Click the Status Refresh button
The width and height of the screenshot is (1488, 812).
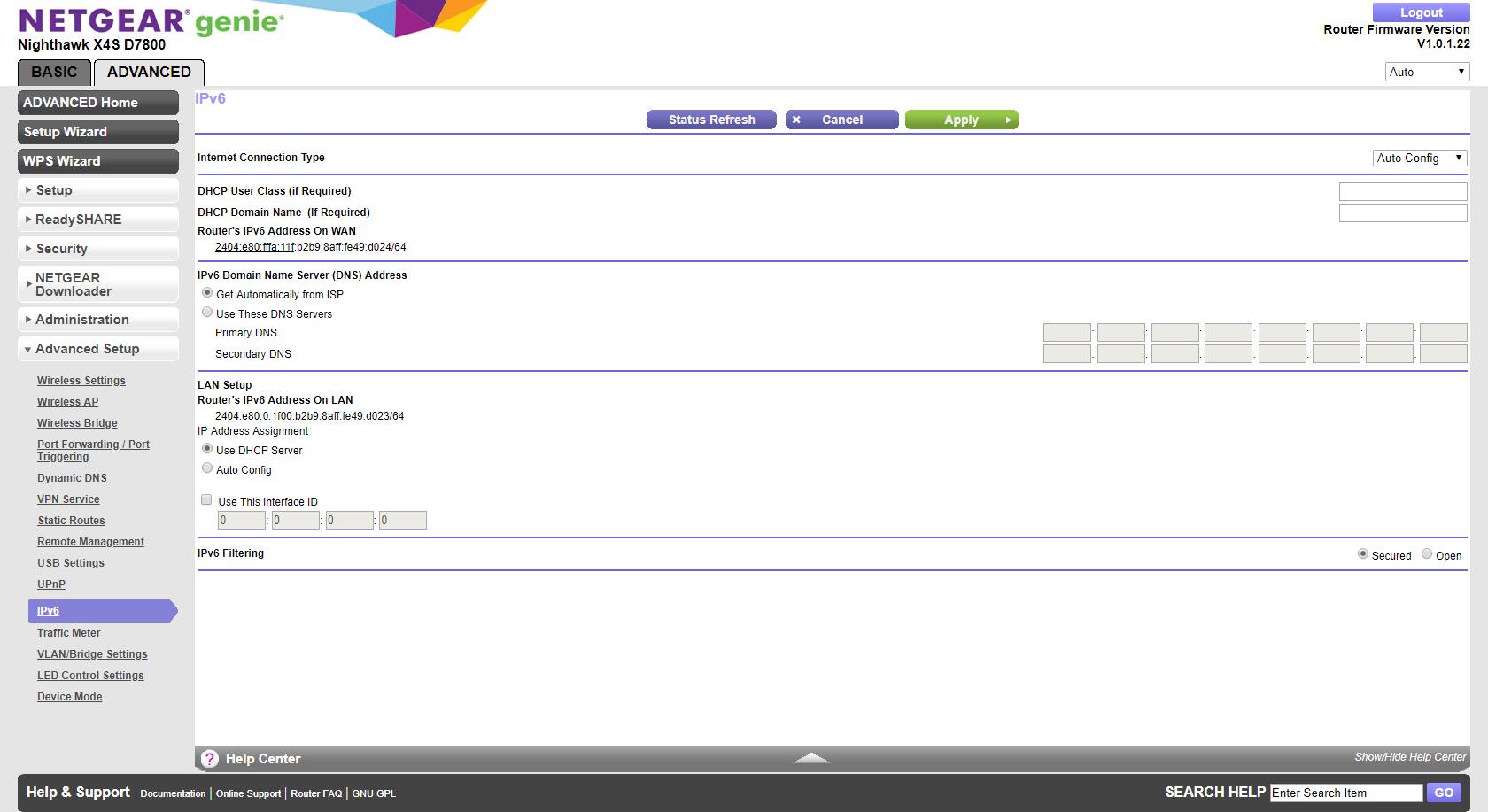(711, 120)
